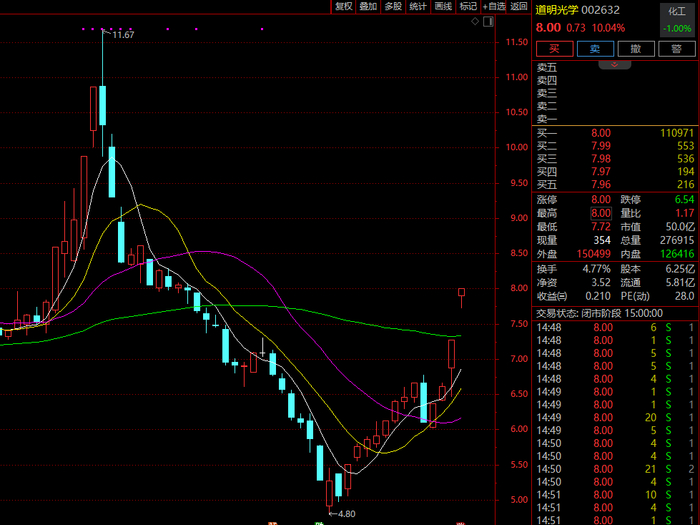This screenshot has height=525, width=700.
Task: Expand the order book with the red chevron
Action: (x=615, y=65)
